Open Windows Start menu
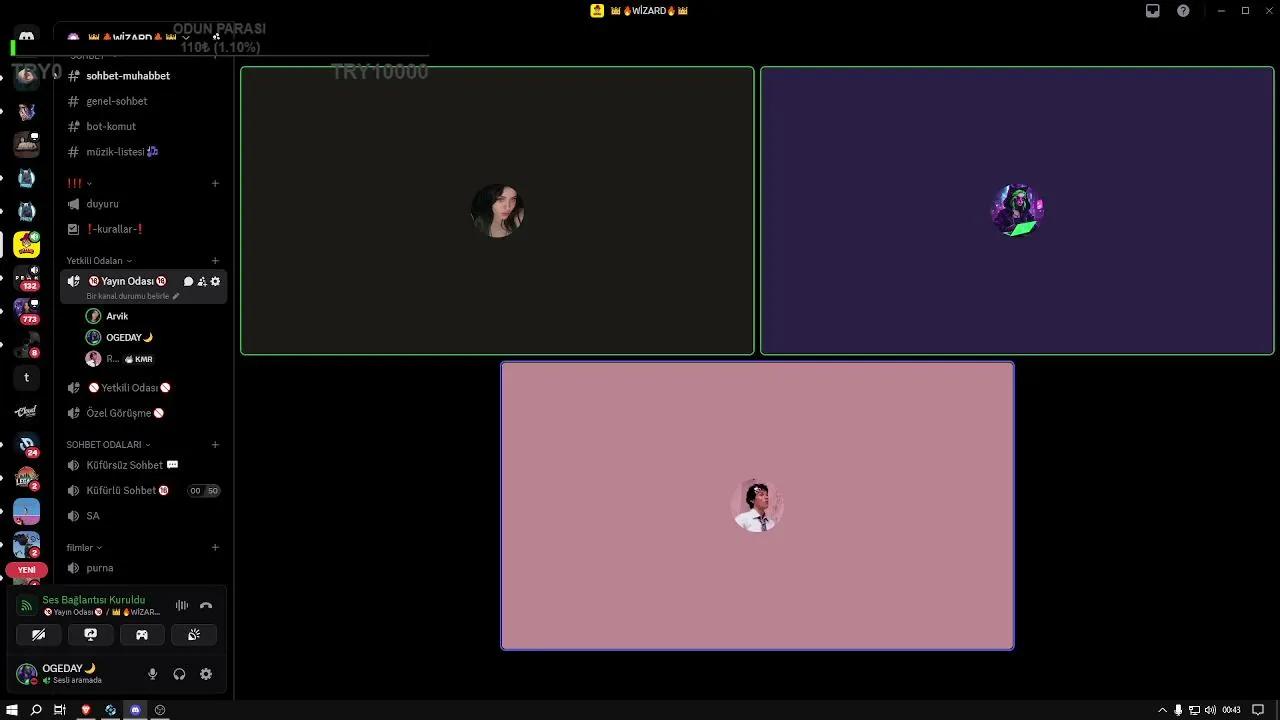1280x720 pixels. click(x=12, y=710)
